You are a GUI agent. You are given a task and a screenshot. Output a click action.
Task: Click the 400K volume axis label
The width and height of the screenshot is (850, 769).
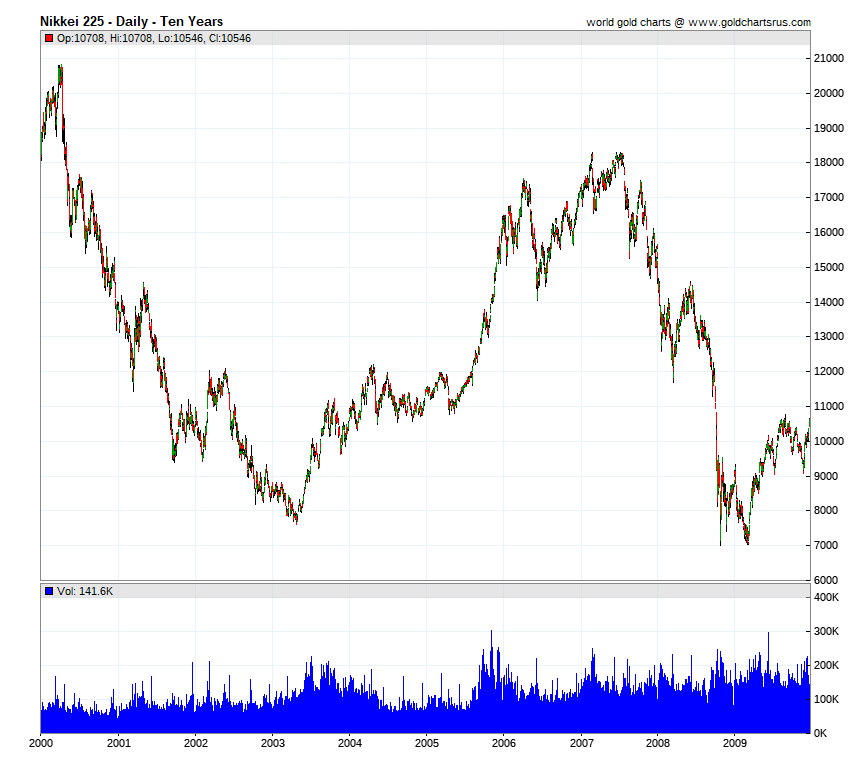(826, 597)
